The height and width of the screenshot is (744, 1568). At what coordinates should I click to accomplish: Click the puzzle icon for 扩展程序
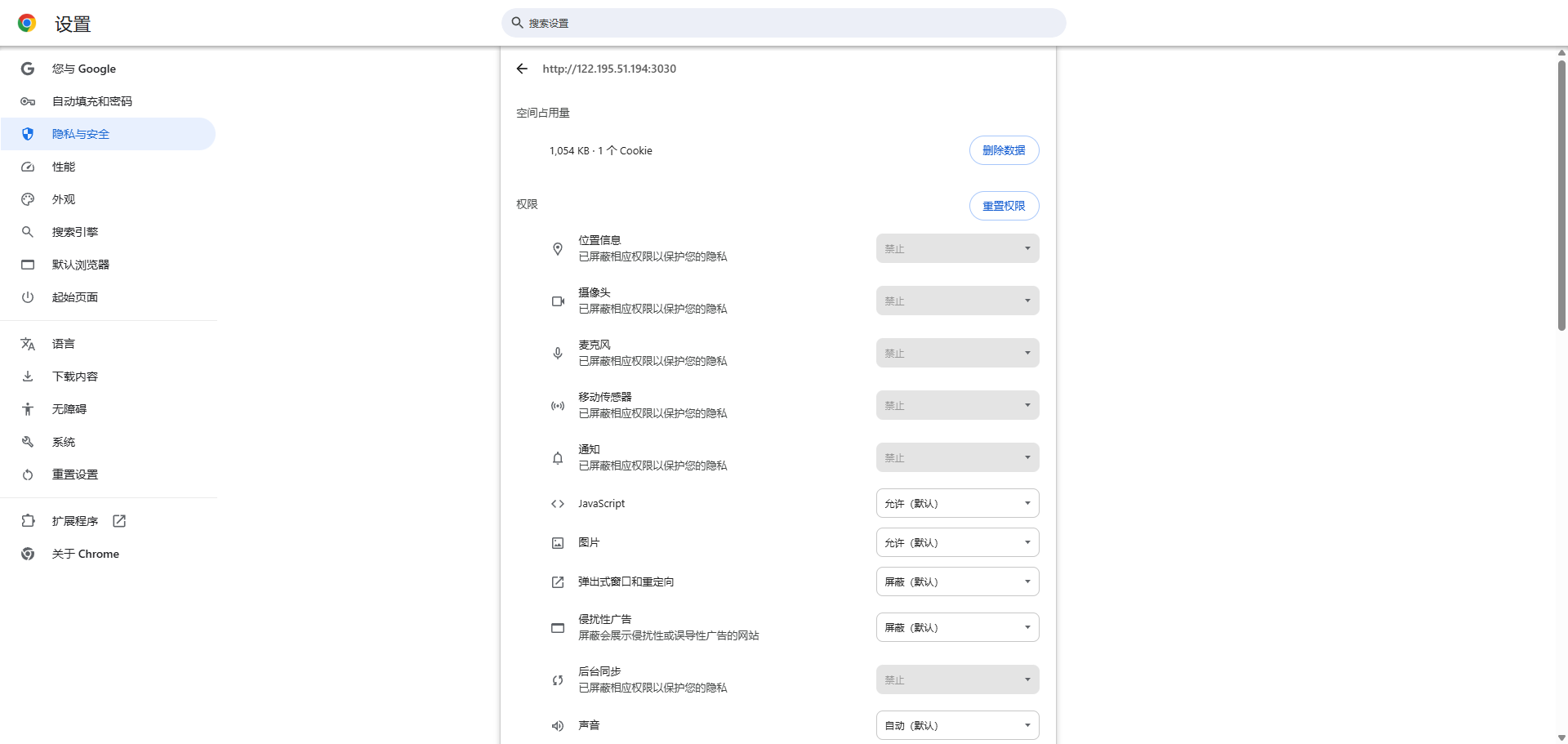pyautogui.click(x=28, y=521)
